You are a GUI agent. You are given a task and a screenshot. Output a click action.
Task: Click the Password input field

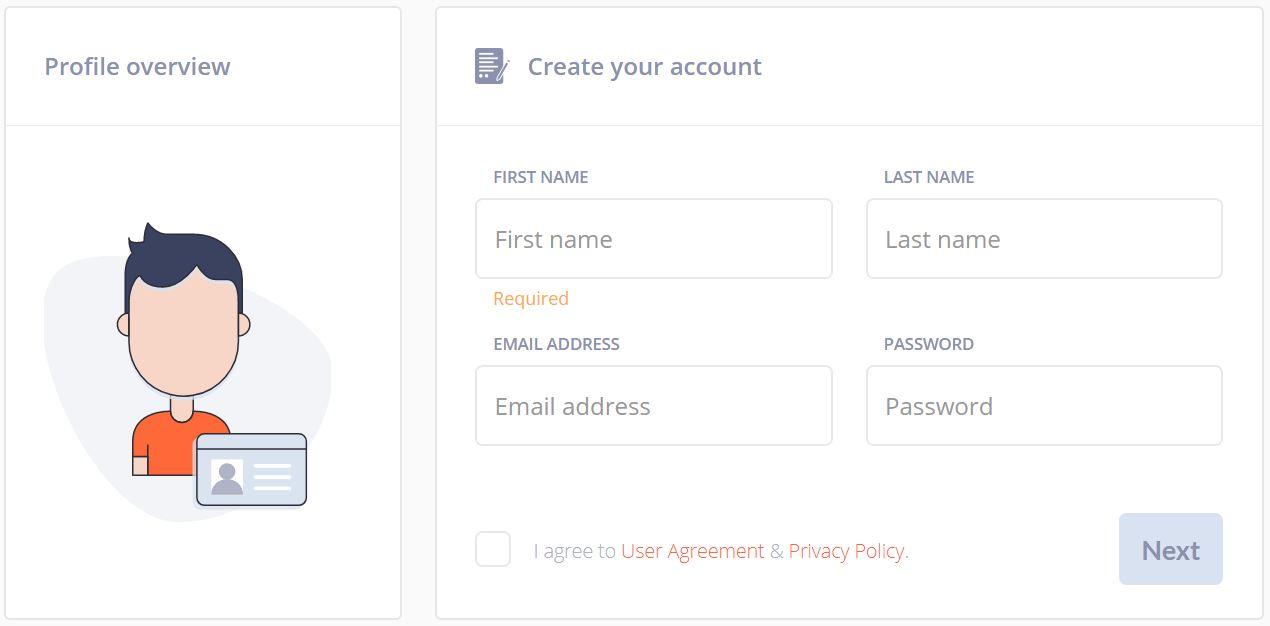click(1043, 406)
